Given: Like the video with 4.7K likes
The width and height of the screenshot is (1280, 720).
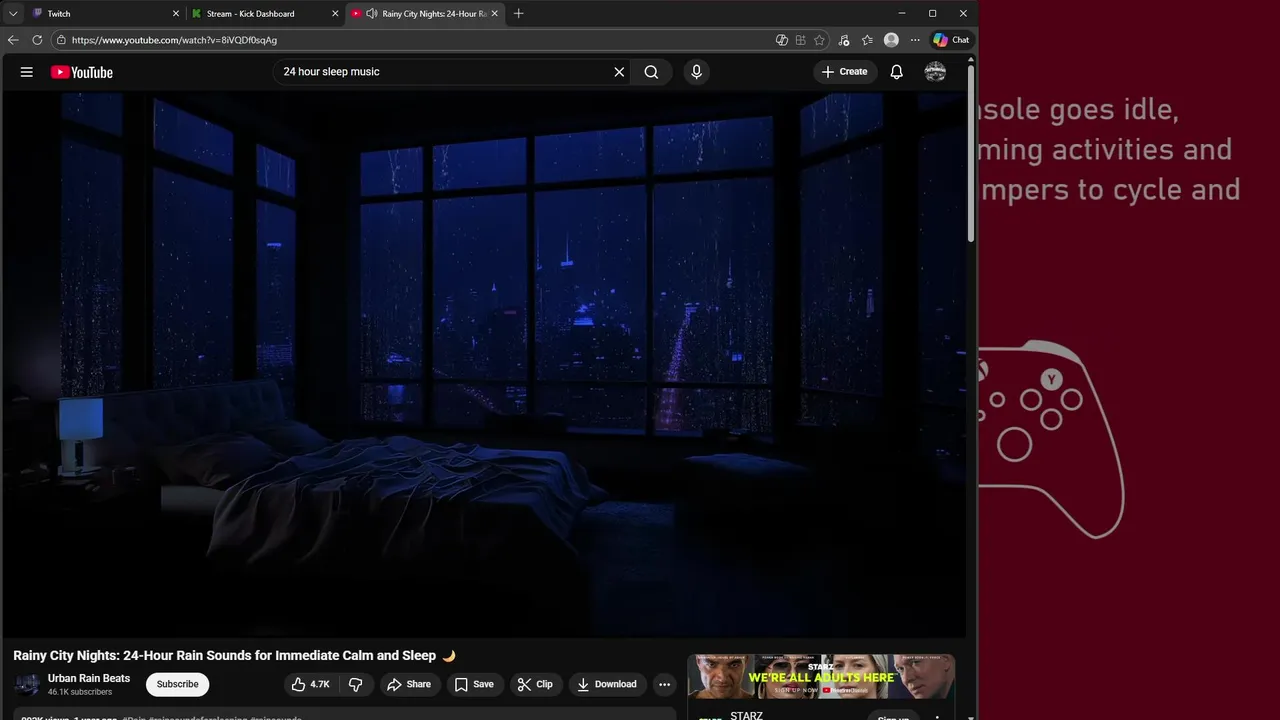Looking at the screenshot, I should tap(310, 684).
